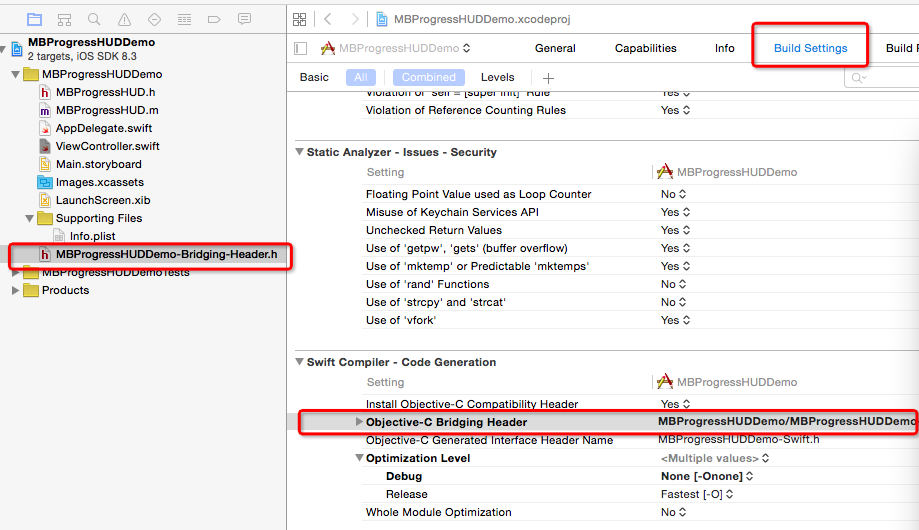
Task: Open the General tab
Action: (x=555, y=48)
